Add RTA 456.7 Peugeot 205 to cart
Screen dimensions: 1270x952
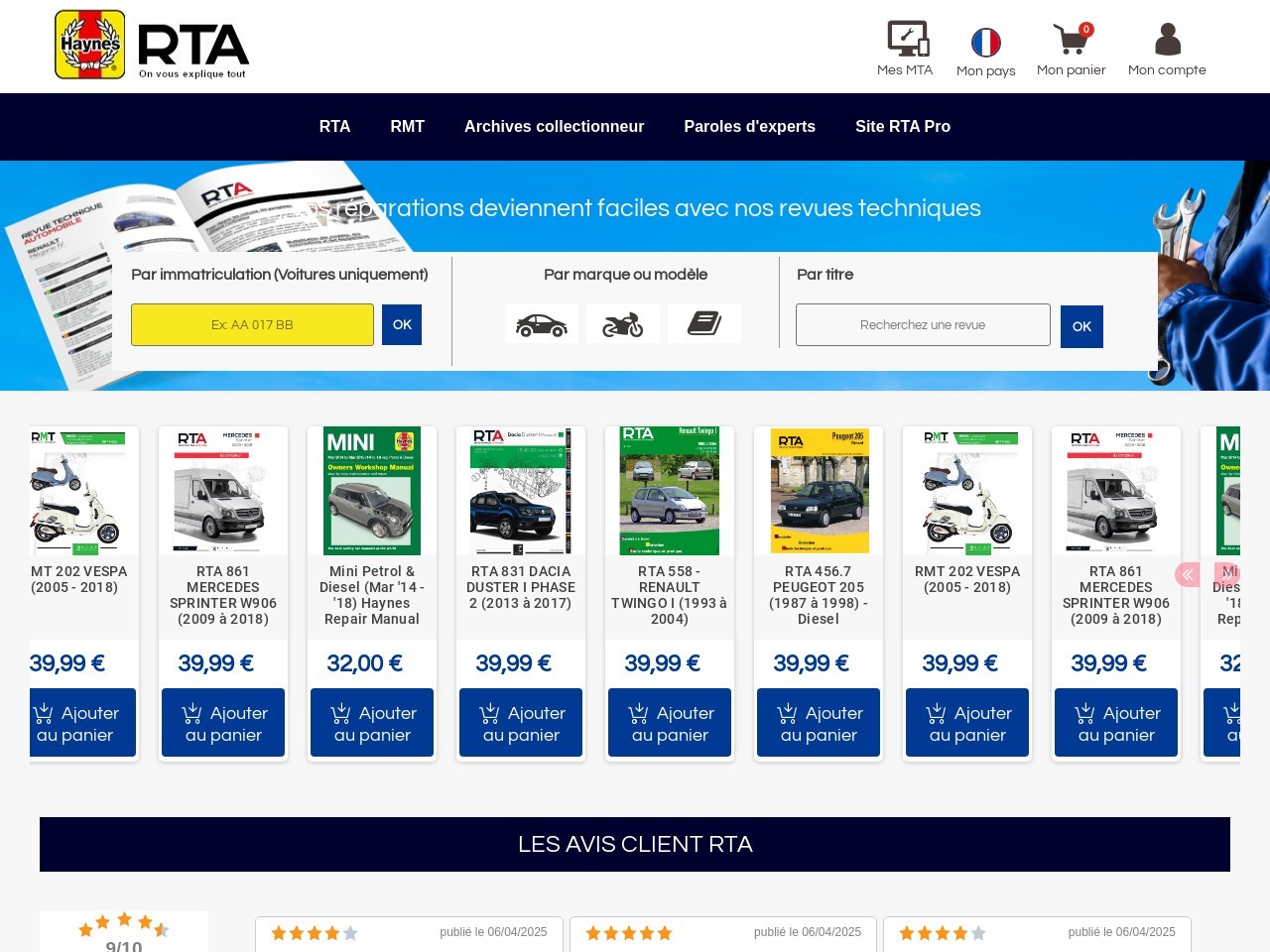819,723
